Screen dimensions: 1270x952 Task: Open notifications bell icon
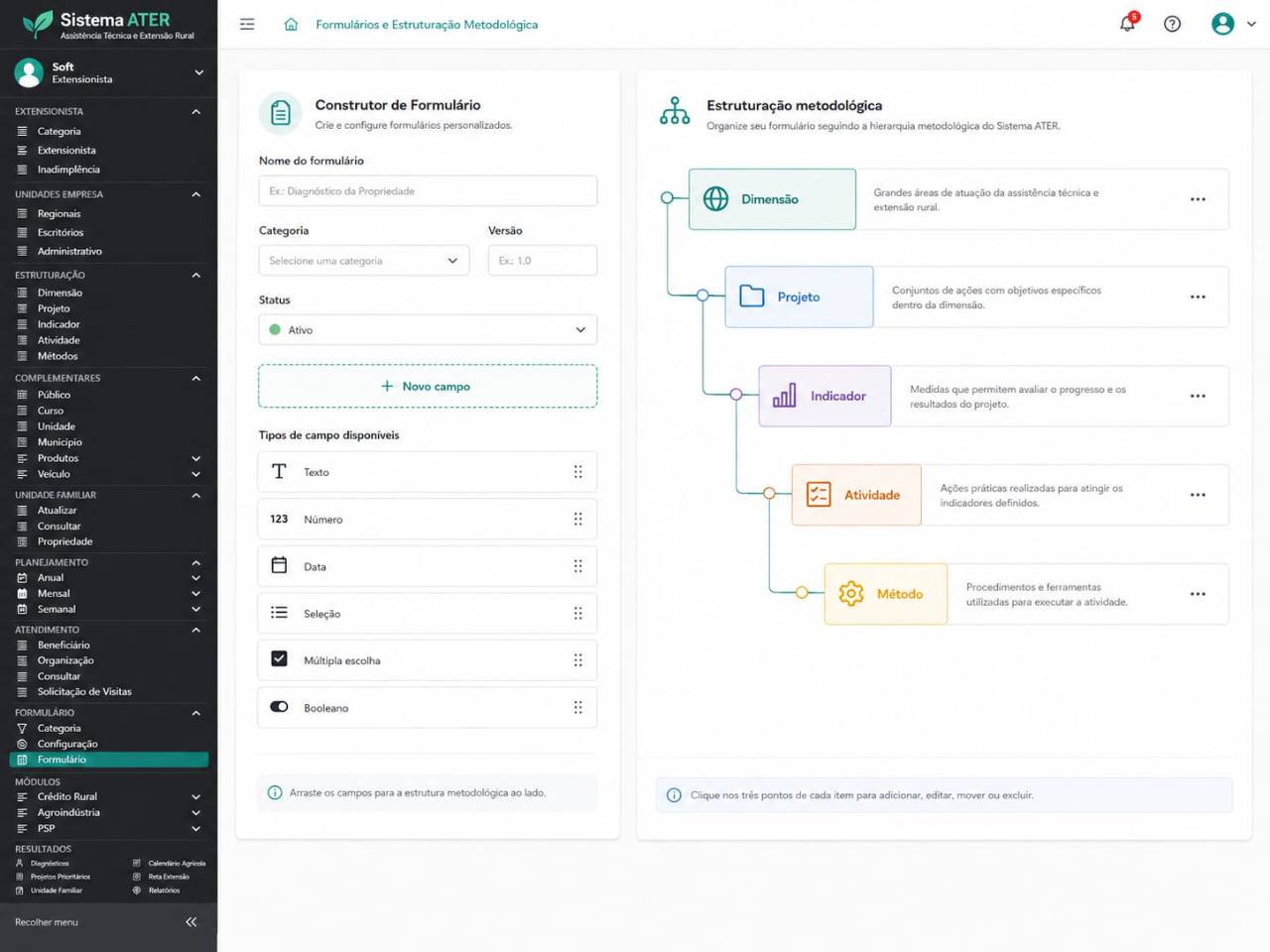tap(1128, 23)
